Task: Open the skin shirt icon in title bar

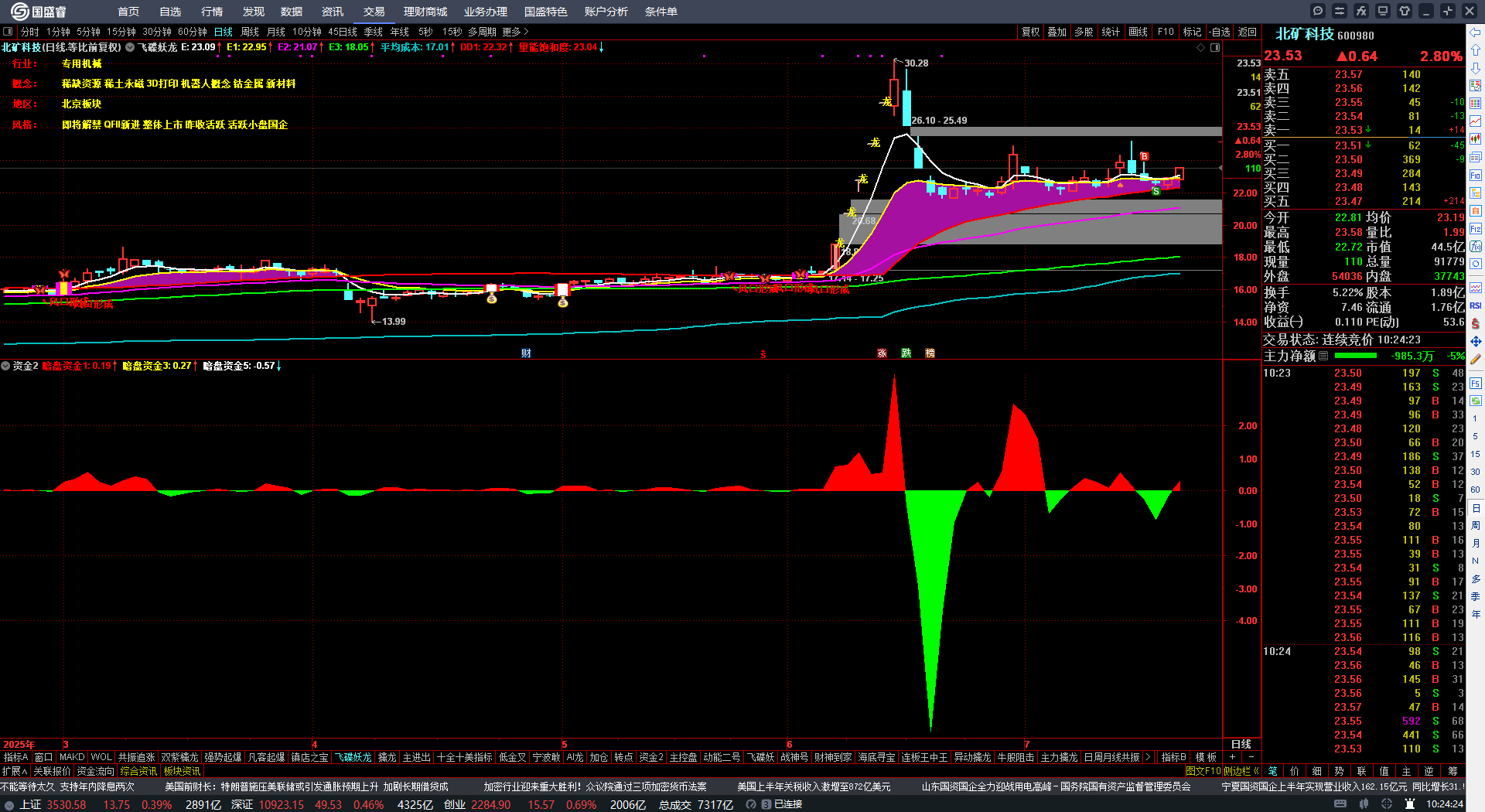Action: click(x=1405, y=11)
